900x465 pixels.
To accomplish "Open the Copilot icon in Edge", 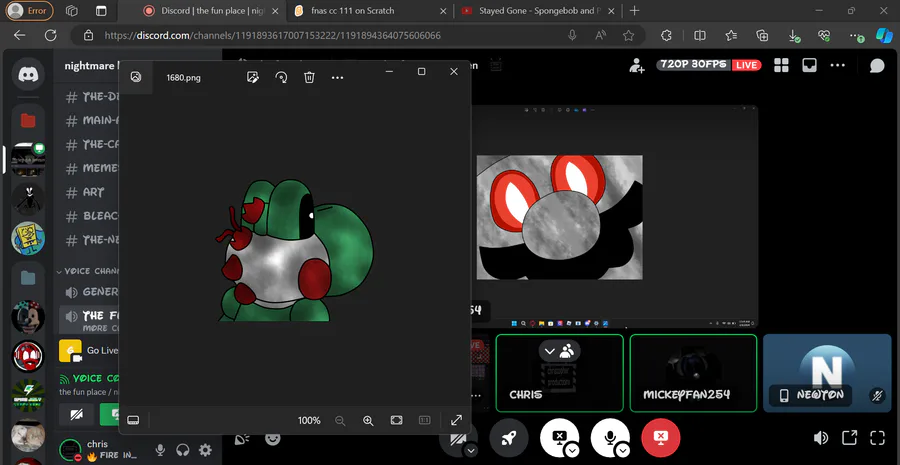I will tap(883, 36).
